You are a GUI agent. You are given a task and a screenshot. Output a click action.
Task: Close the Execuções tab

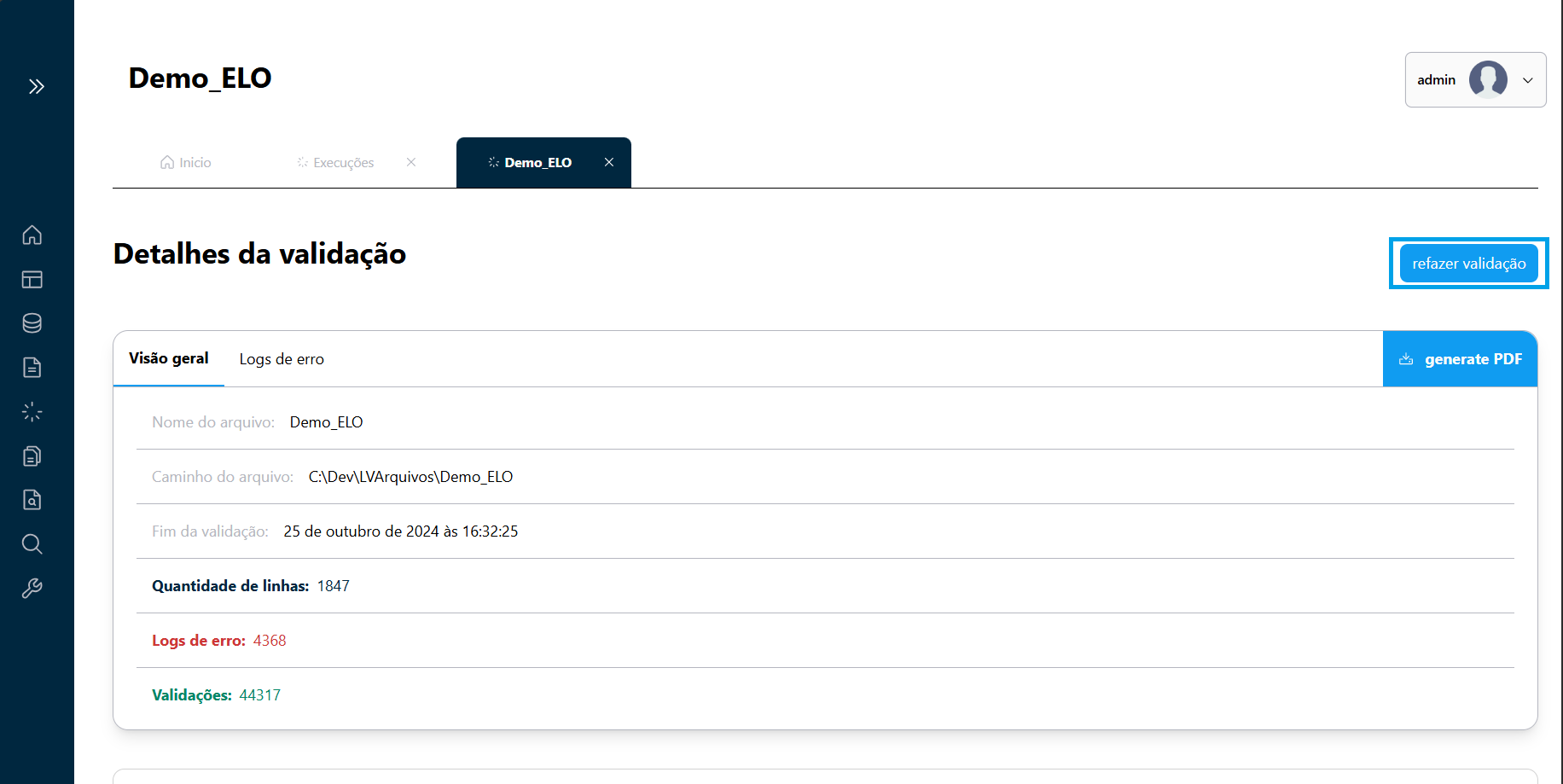(x=411, y=162)
